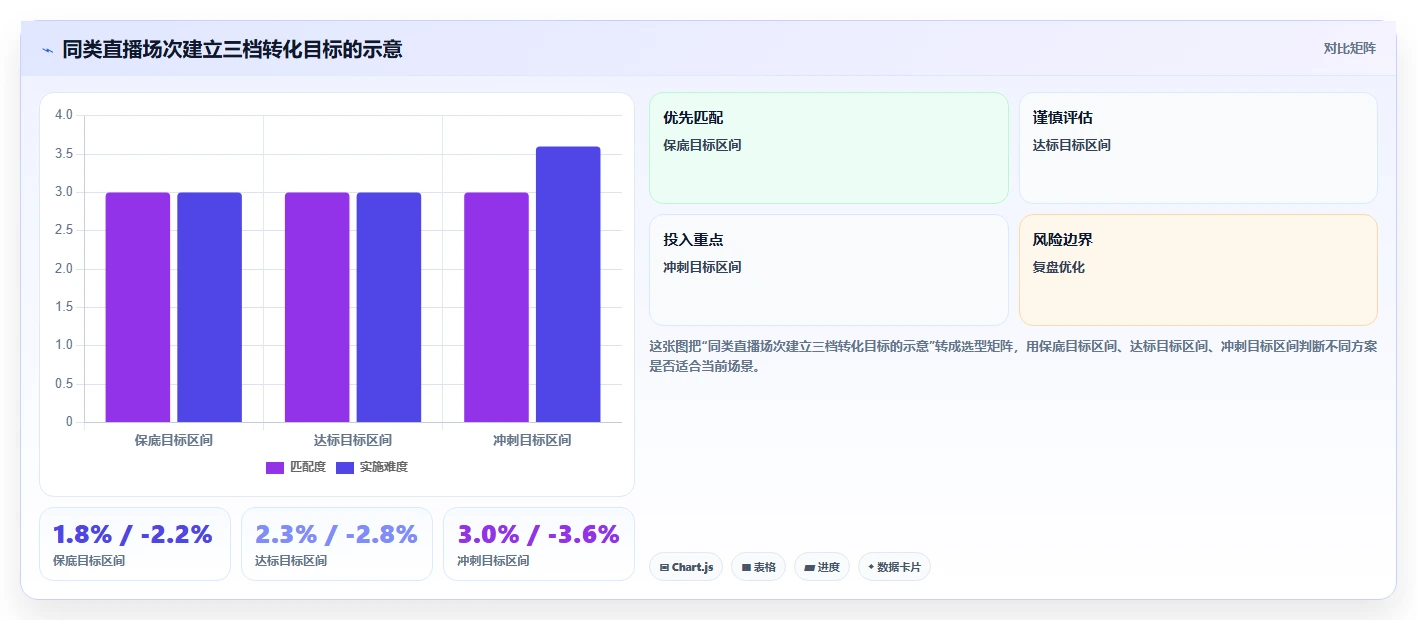Click the tall blue 实施难度 bar for 冲刺目标区间

[x=568, y=284]
